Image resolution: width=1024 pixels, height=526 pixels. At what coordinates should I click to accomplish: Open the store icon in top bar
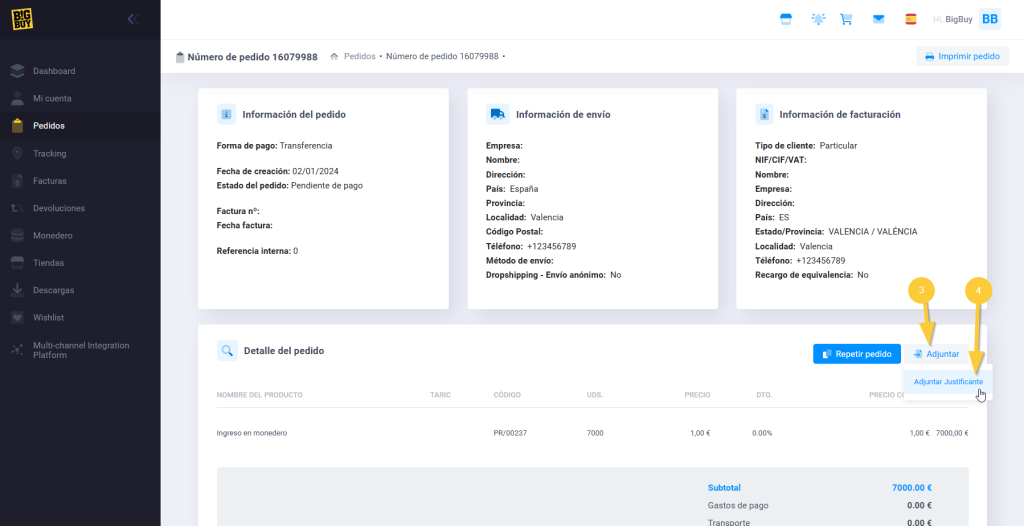pos(786,19)
